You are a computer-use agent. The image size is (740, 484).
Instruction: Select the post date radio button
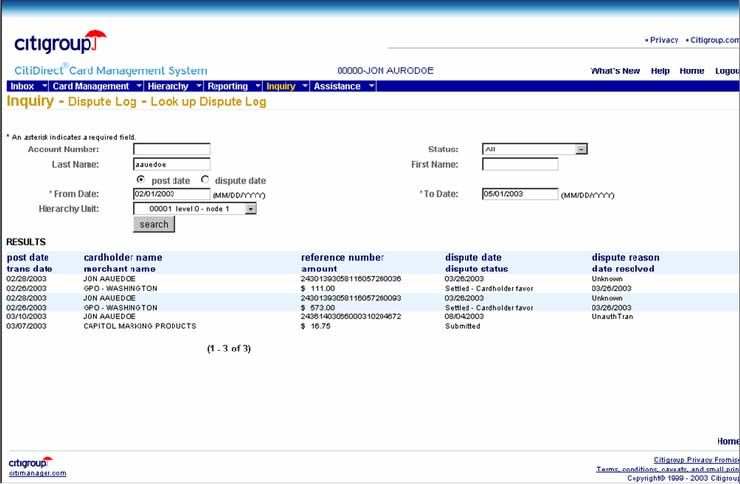(140, 180)
